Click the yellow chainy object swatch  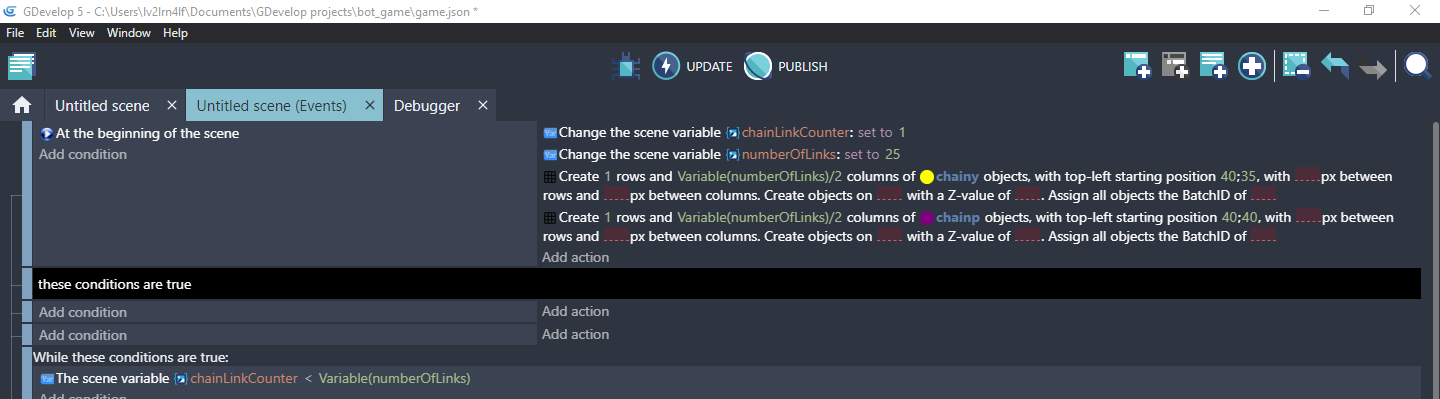click(927, 177)
